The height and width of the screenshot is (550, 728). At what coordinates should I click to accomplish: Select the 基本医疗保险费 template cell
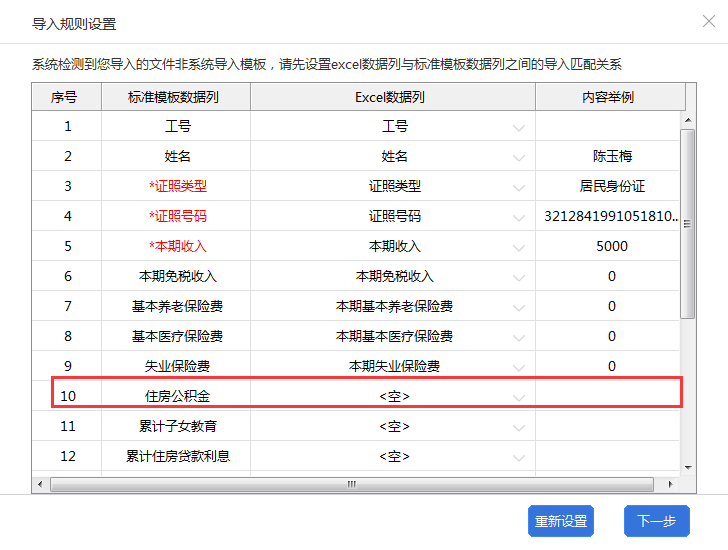[176, 336]
